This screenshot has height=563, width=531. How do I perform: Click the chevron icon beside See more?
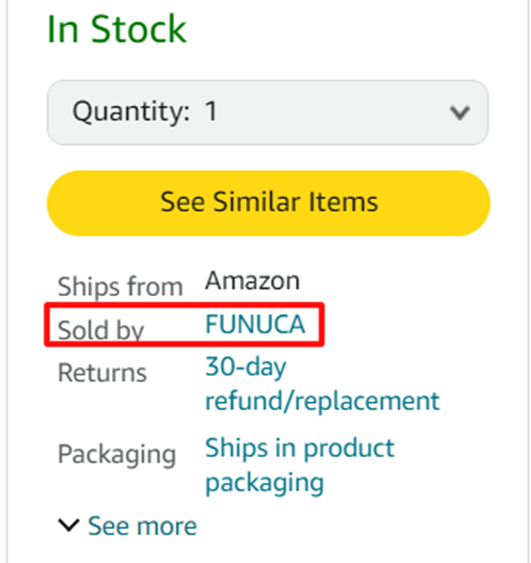tap(69, 526)
